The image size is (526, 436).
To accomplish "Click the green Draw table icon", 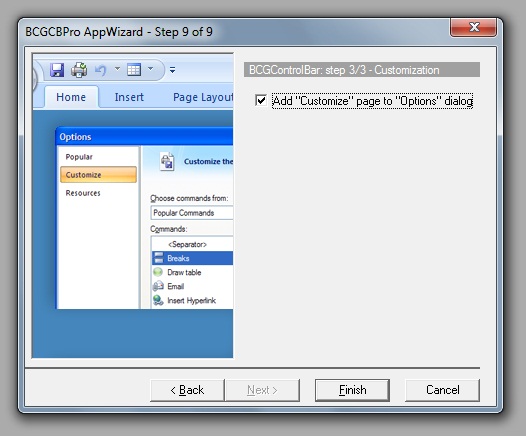I will (158, 272).
